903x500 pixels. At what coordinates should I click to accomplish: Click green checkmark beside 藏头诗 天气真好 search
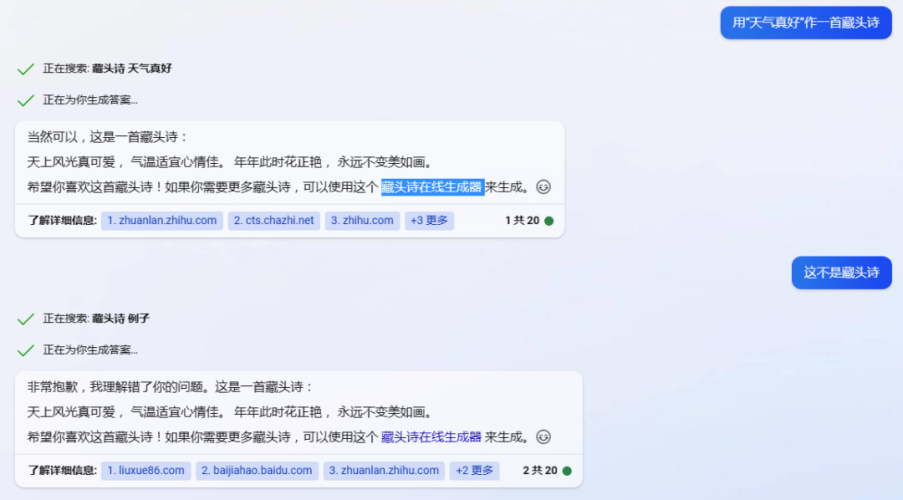(25, 69)
